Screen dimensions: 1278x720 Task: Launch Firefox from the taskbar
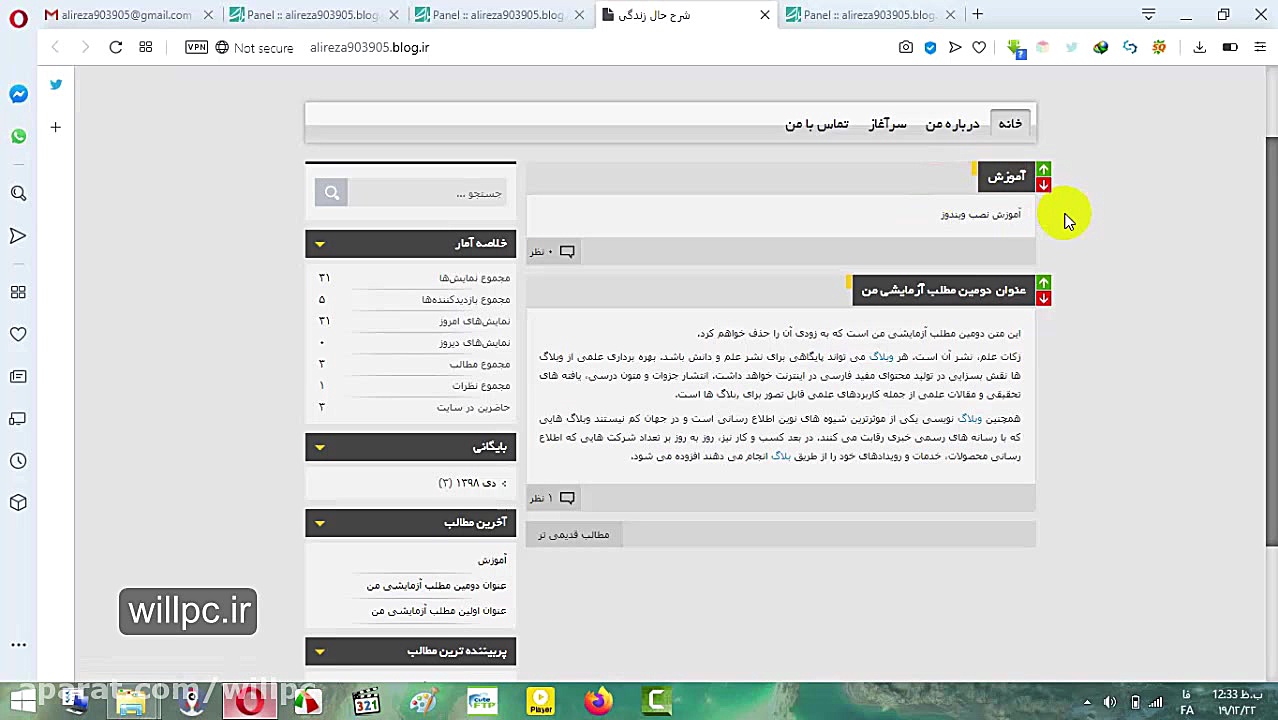(597, 701)
